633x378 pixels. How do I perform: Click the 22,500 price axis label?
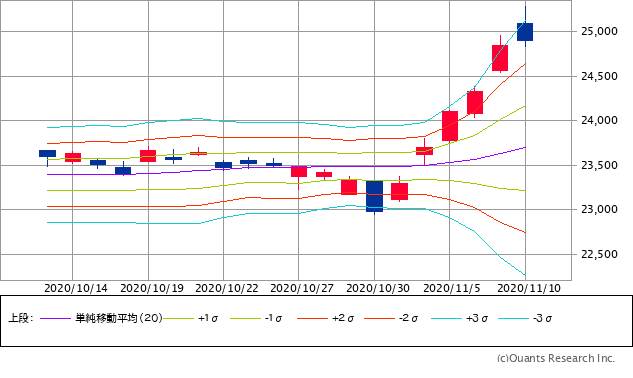[x=599, y=254]
